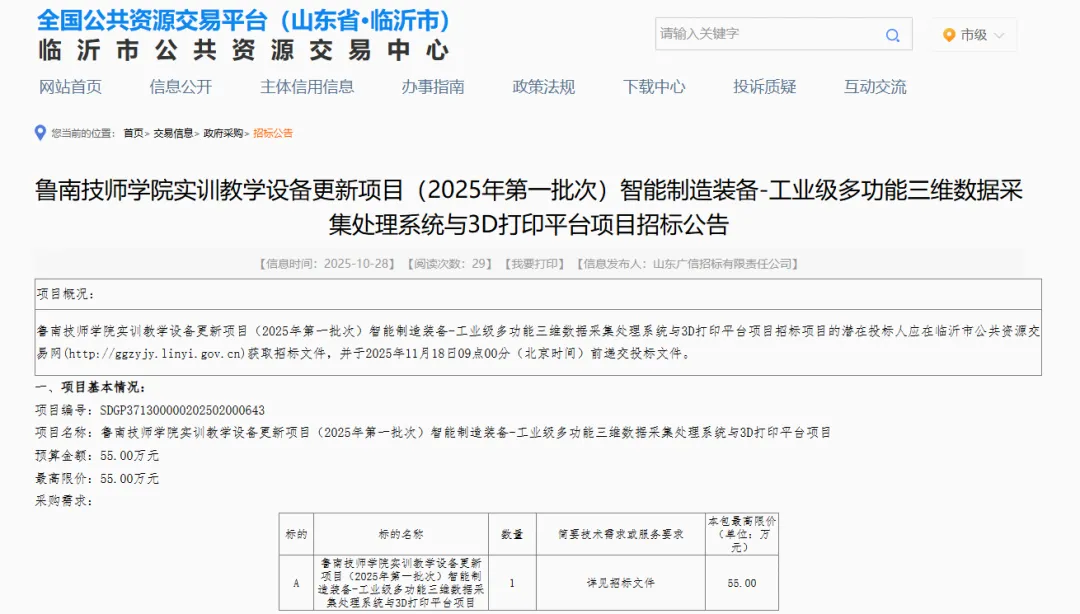The width and height of the screenshot is (1080, 614).
Task: Open the 政策法规 menu item
Action: pyautogui.click(x=543, y=87)
